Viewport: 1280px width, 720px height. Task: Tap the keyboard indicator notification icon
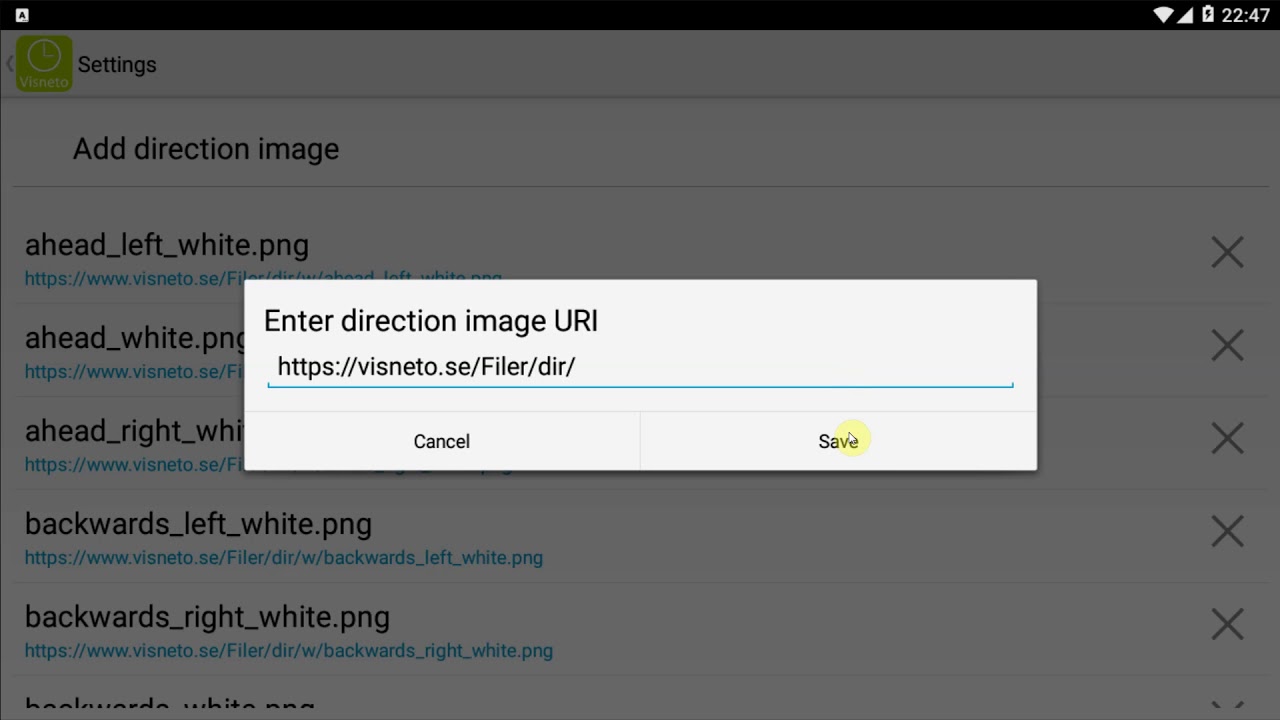pyautogui.click(x=22, y=15)
